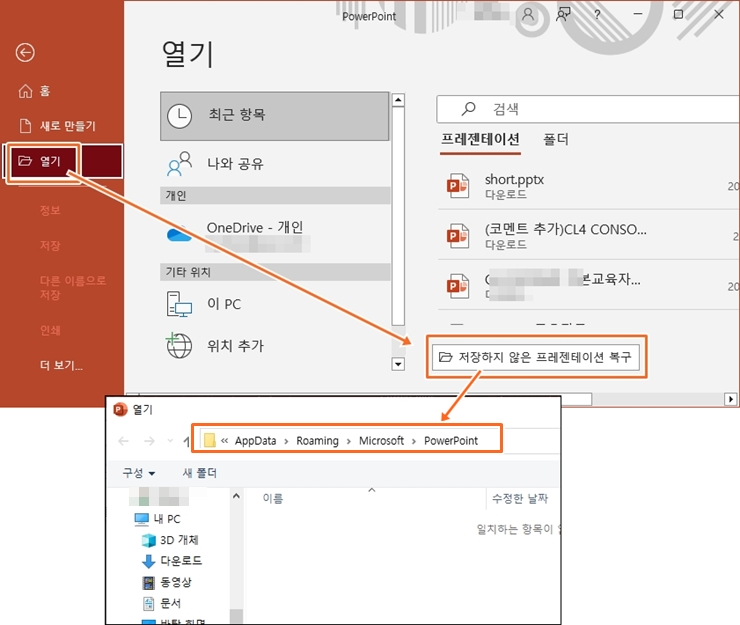Viewport: 740px width, 625px height.
Task: Select 동영상 in navigation tree
Action: (x=167, y=582)
